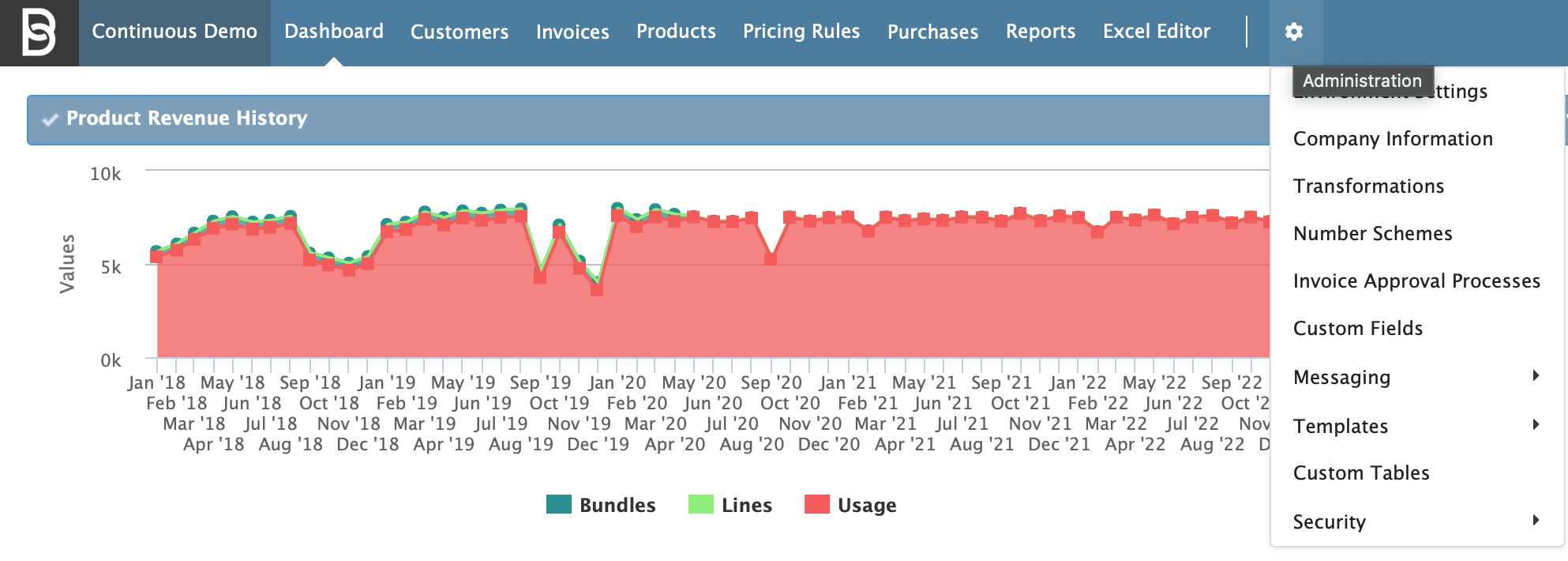
Task: Toggle Bundles series in chart legend
Action: click(x=601, y=505)
